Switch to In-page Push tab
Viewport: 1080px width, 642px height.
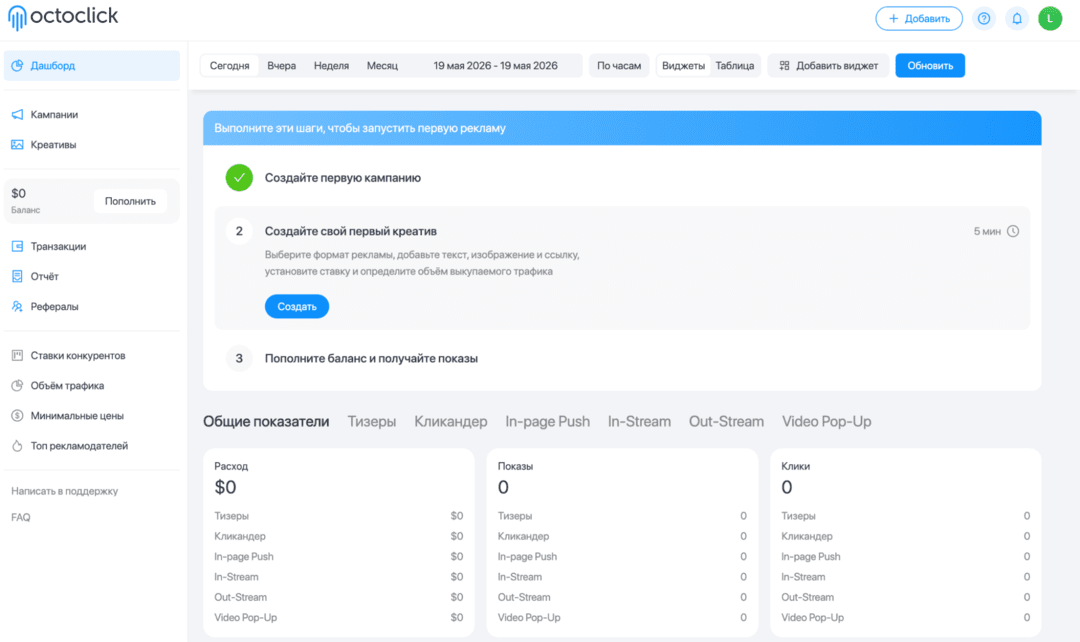point(548,422)
